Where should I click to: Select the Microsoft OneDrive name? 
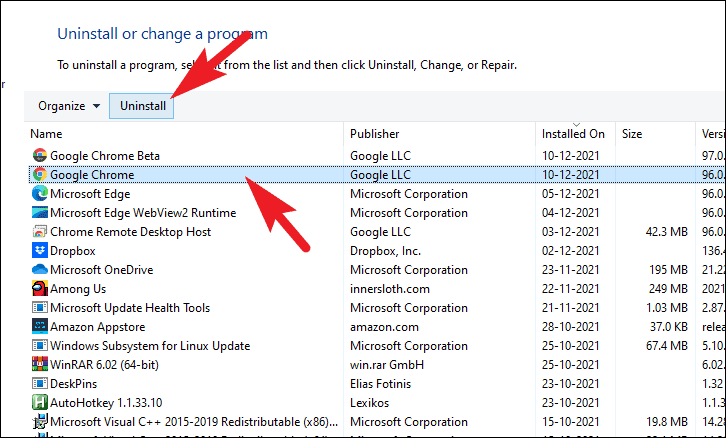pyautogui.click(x=101, y=269)
